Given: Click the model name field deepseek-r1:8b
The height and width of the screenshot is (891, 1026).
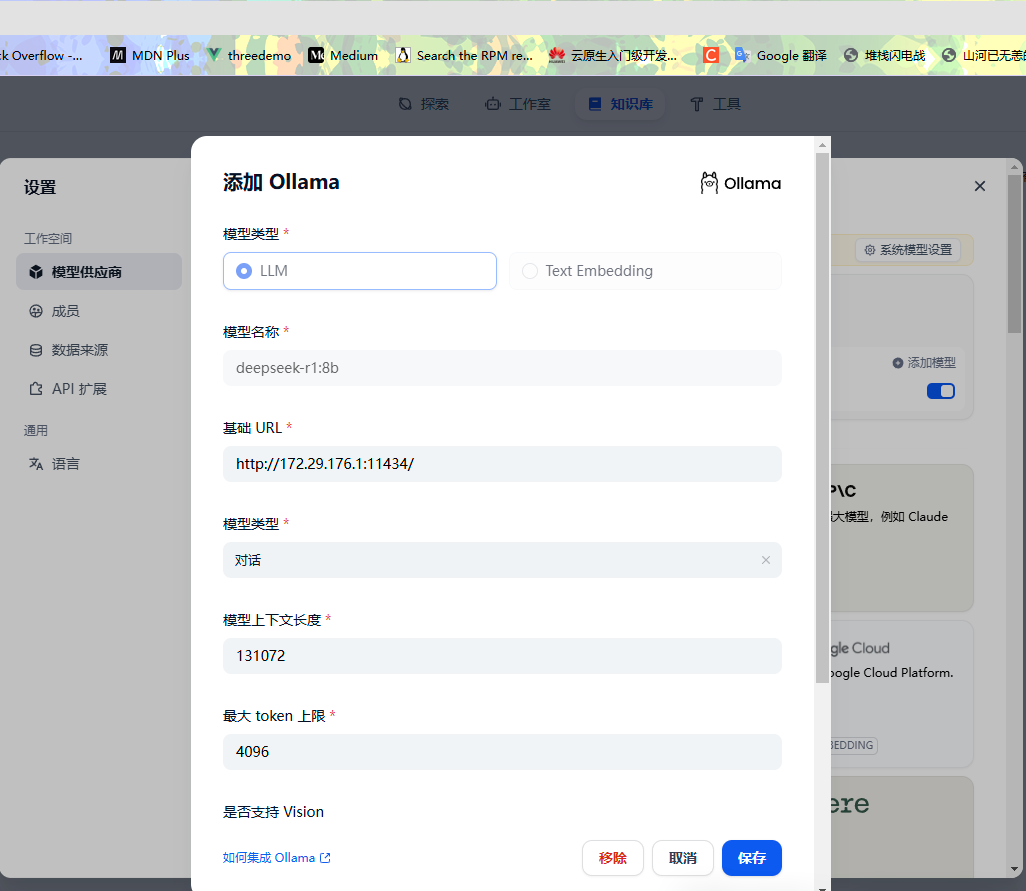Looking at the screenshot, I should tap(502, 368).
